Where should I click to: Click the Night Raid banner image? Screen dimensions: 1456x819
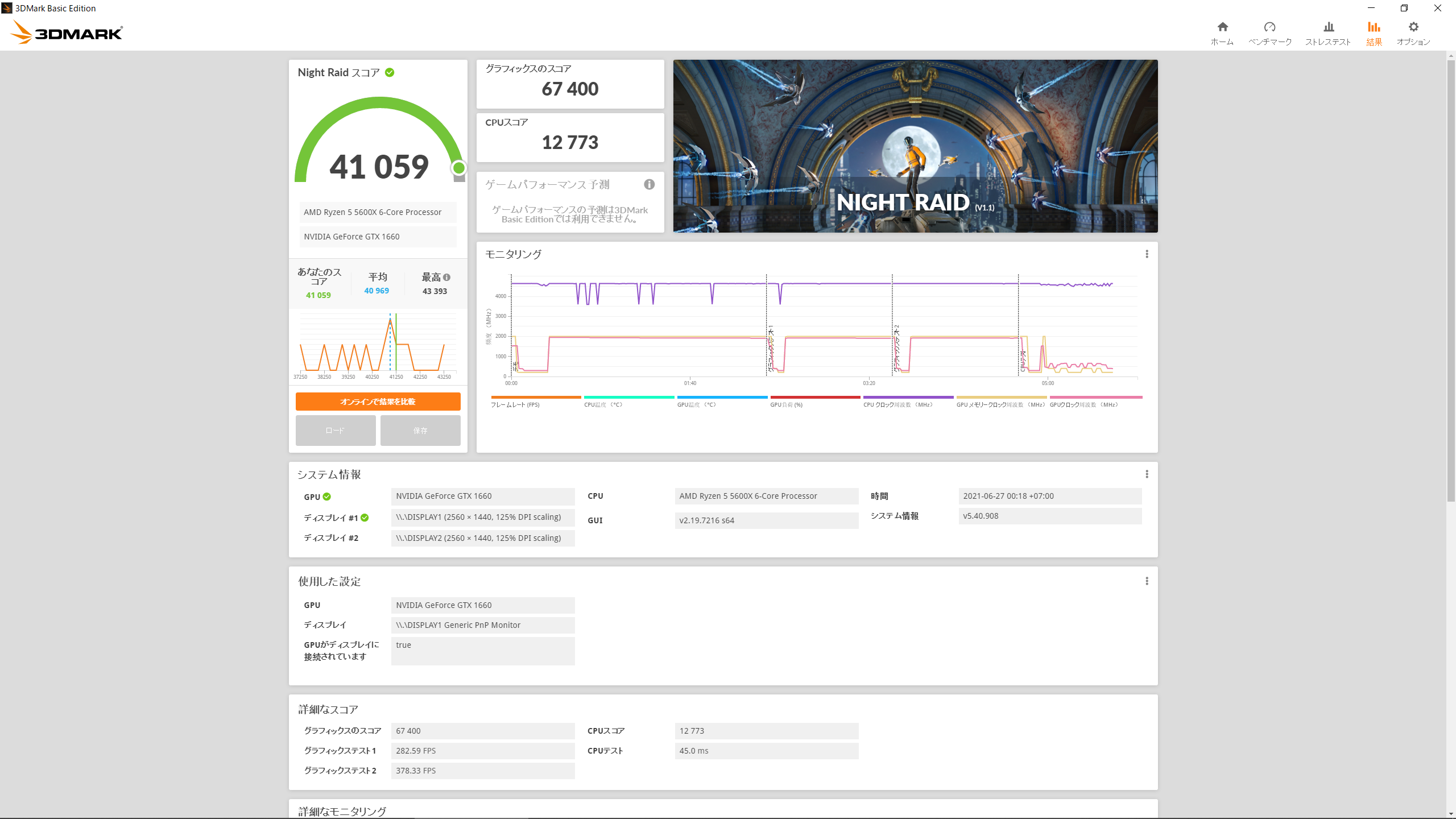(915, 146)
